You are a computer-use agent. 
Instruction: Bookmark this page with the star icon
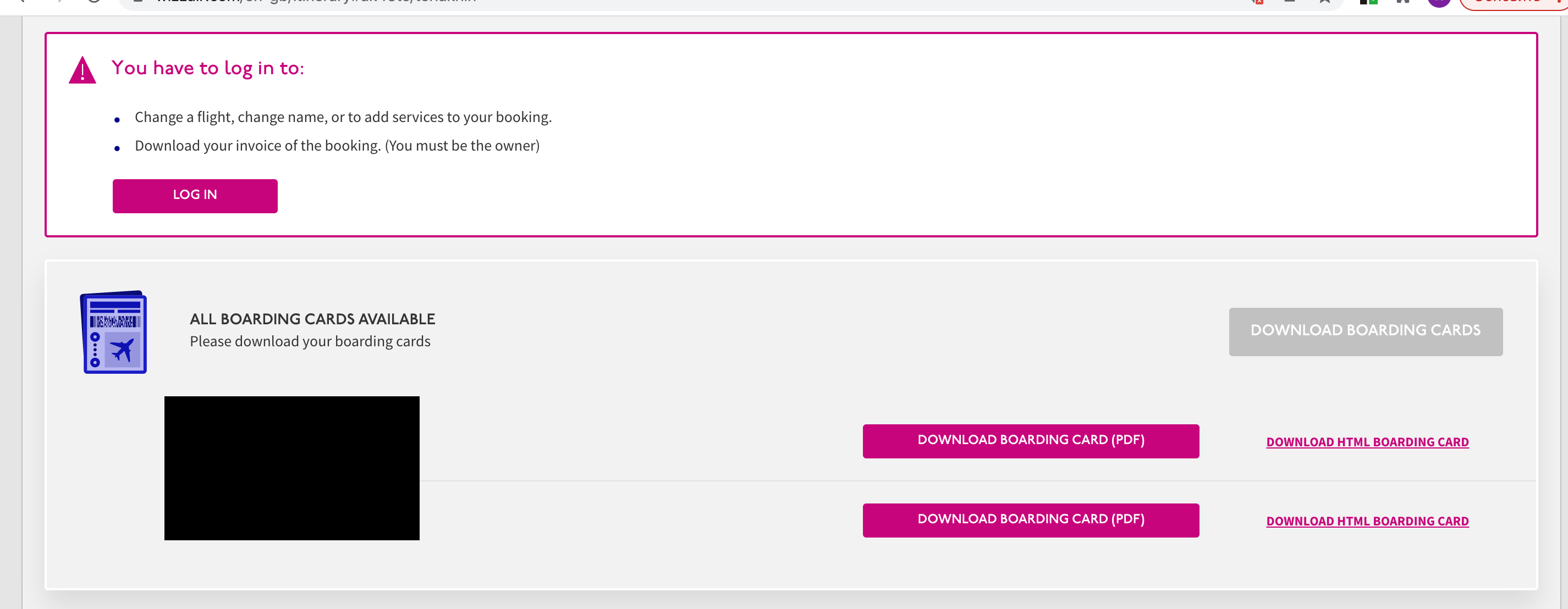pos(1324,2)
